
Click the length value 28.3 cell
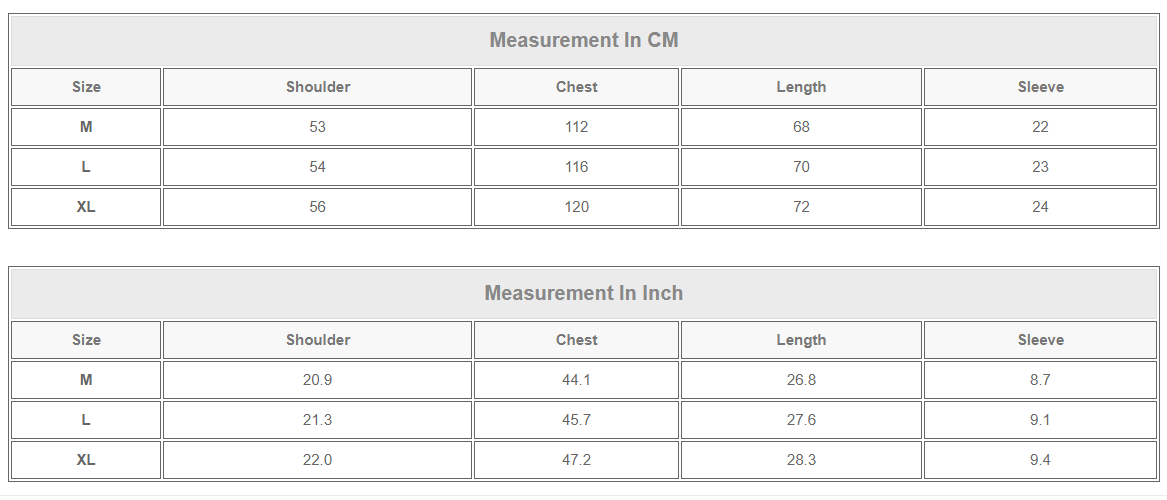tap(801, 460)
